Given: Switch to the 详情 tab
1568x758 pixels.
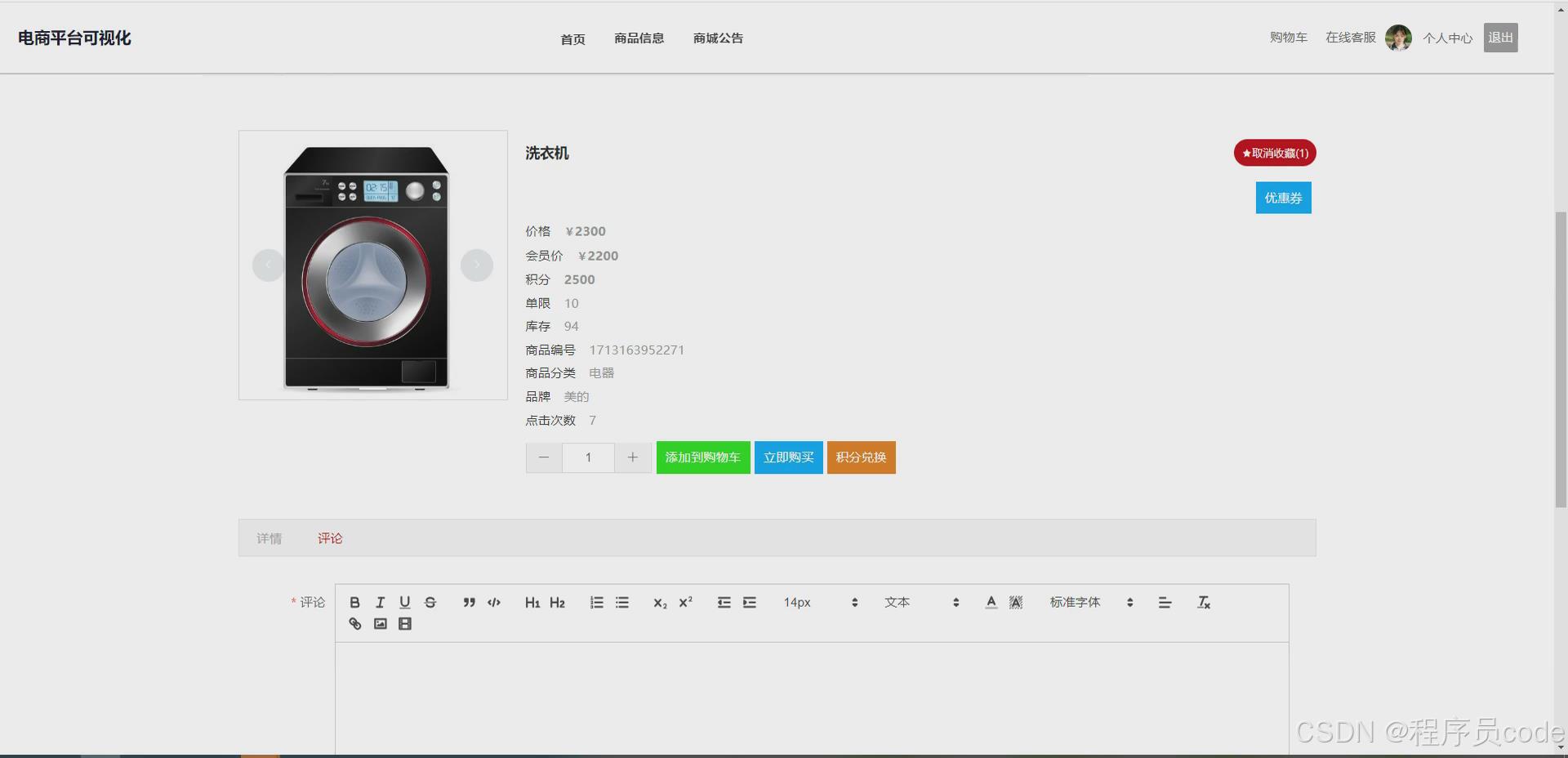Looking at the screenshot, I should 269,537.
